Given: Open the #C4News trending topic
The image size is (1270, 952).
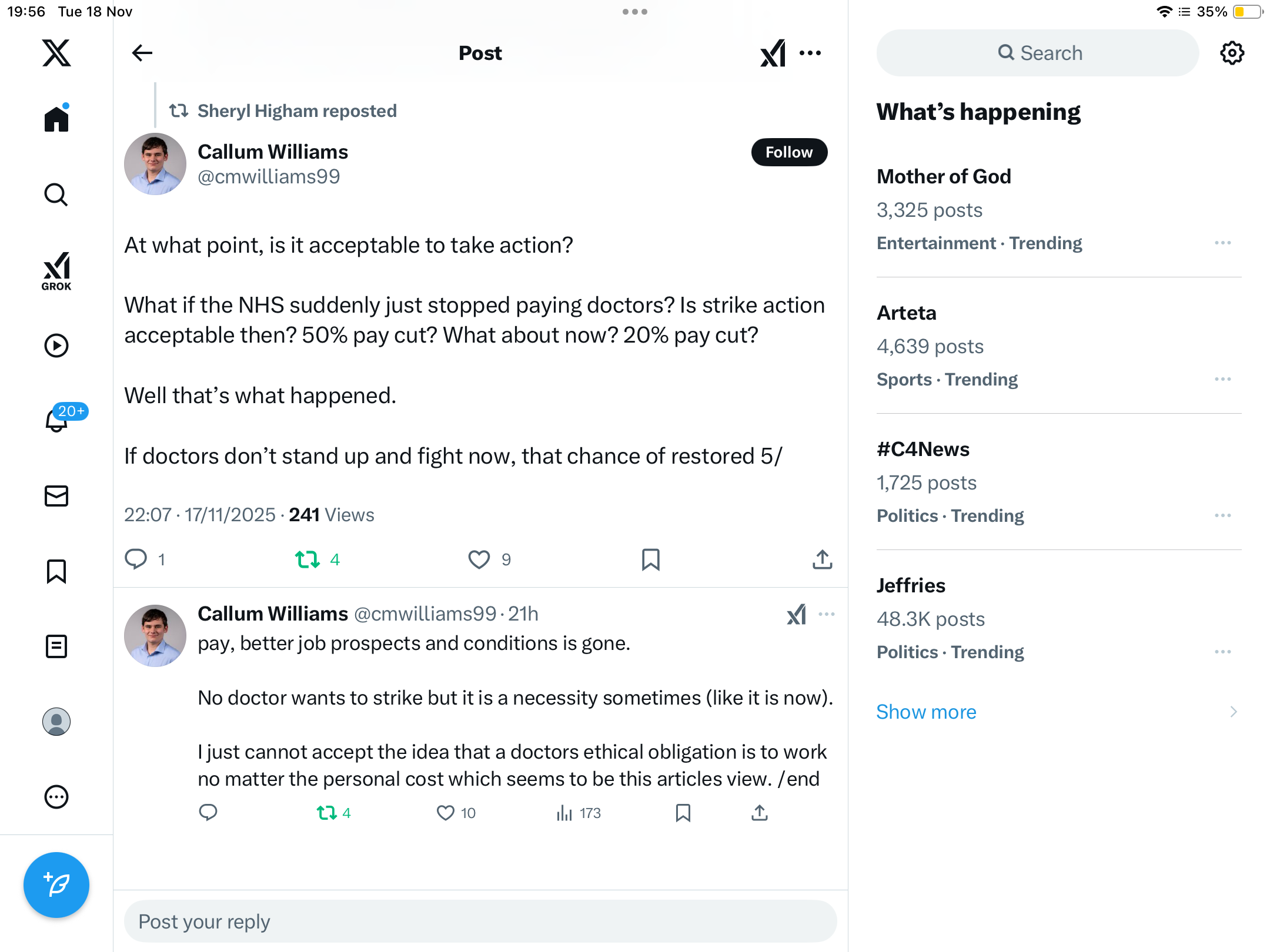Looking at the screenshot, I should click(x=923, y=450).
